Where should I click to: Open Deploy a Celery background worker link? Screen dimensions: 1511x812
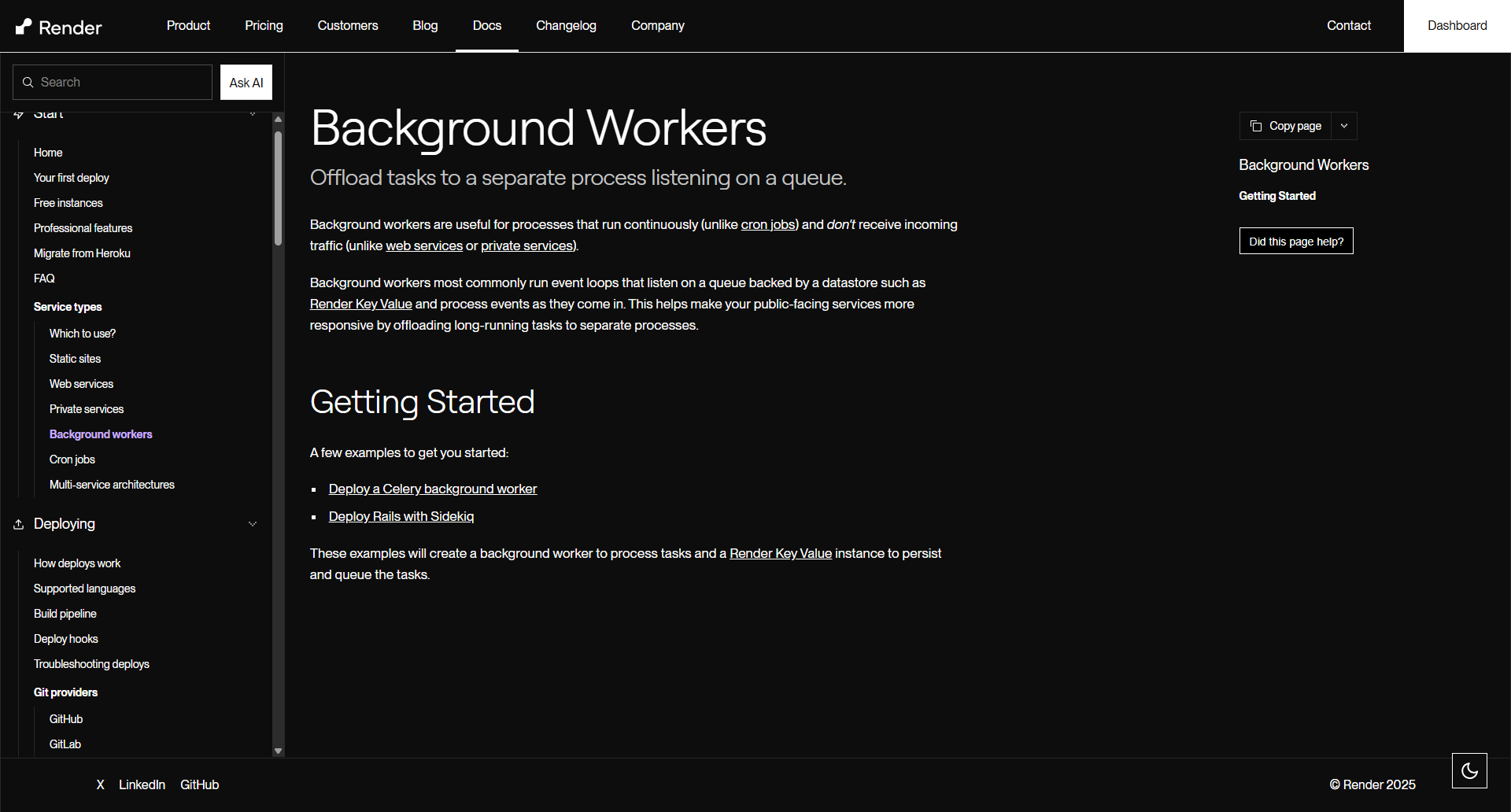point(432,489)
